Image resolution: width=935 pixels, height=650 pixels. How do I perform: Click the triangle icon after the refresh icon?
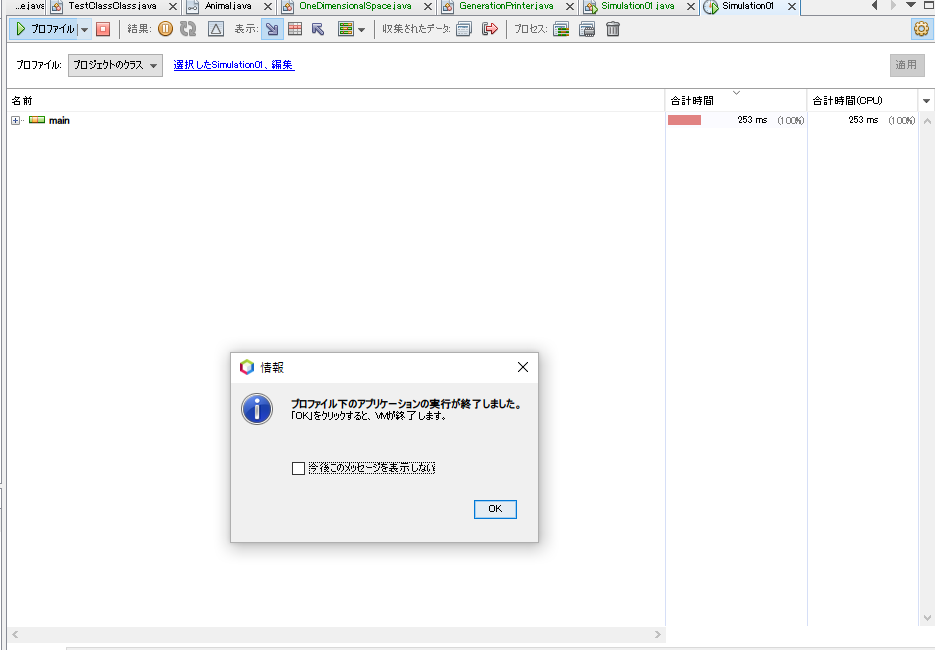coord(216,29)
